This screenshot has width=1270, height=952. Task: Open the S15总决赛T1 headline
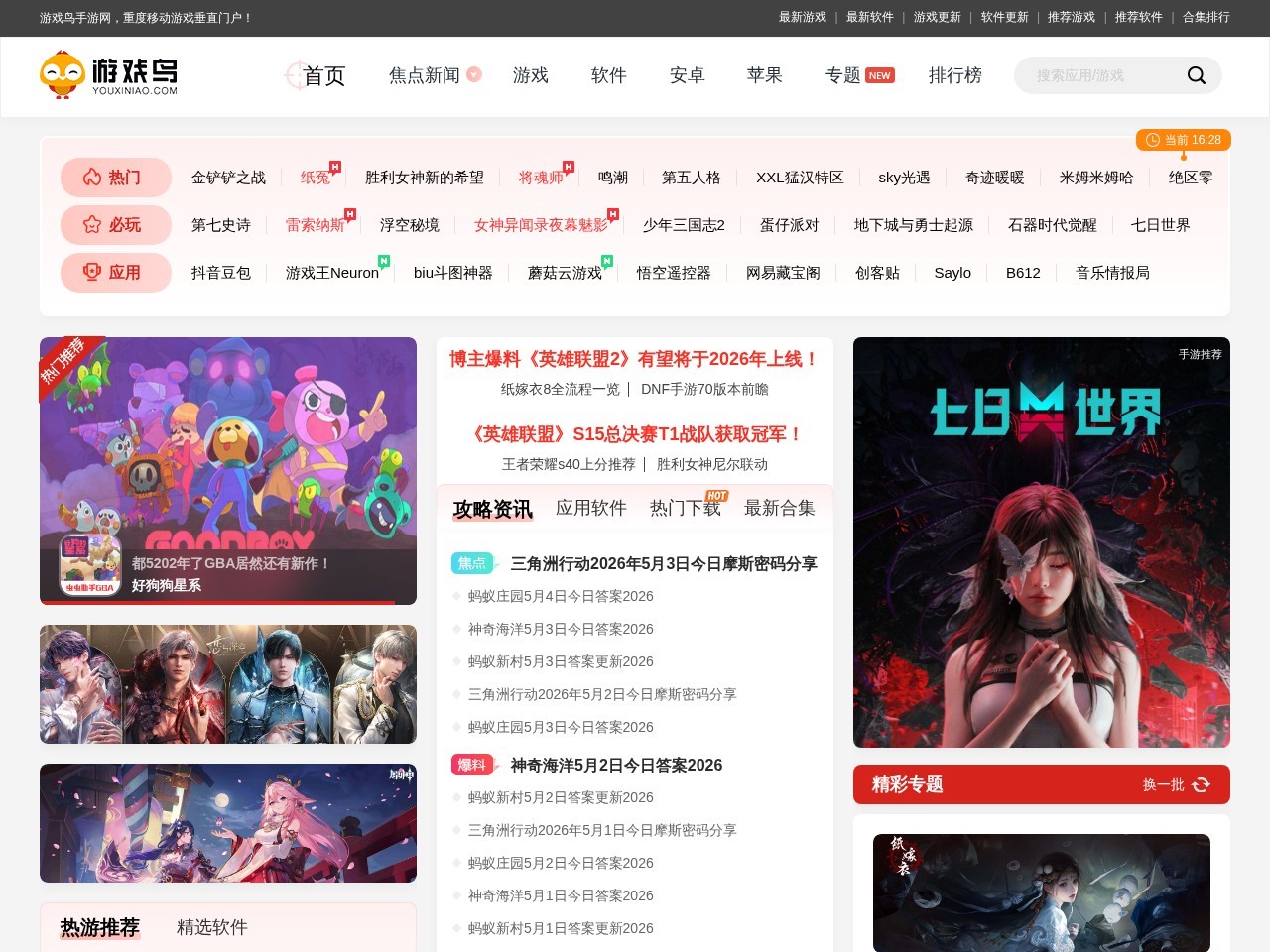[635, 434]
